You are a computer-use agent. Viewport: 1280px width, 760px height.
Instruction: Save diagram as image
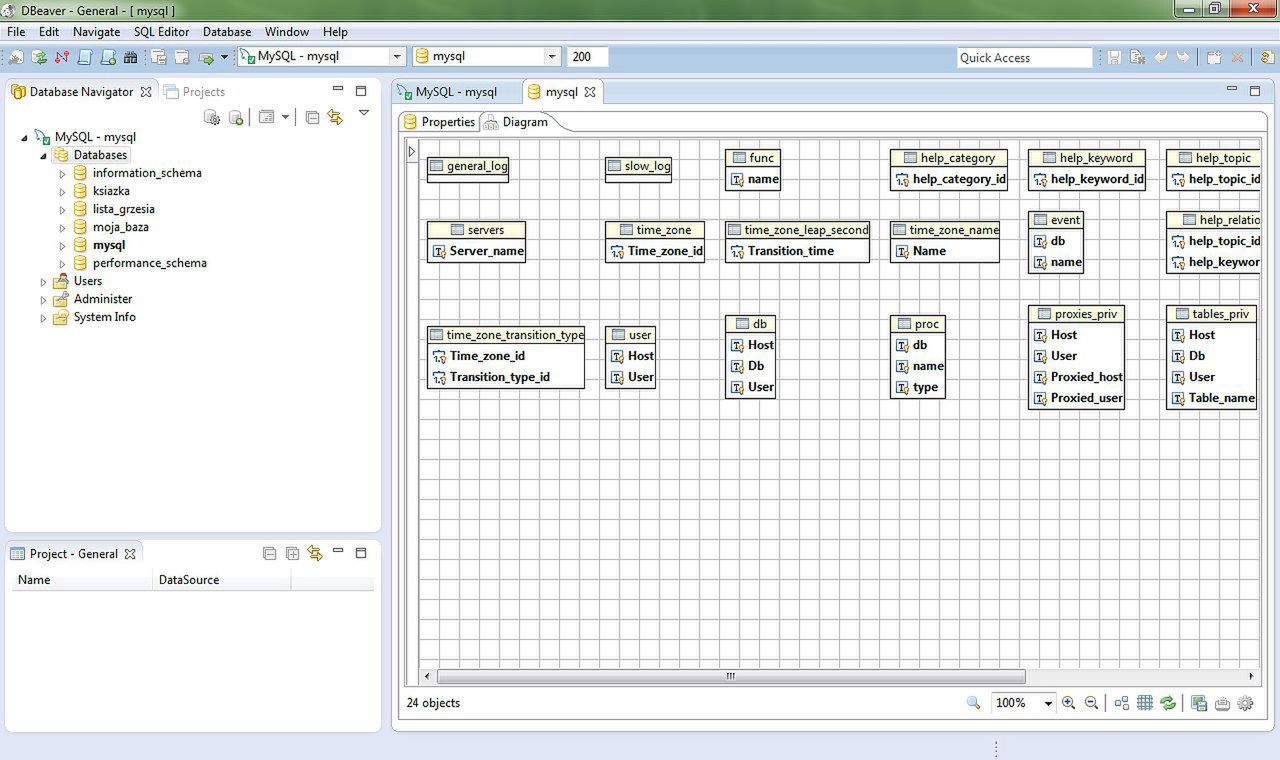1199,703
